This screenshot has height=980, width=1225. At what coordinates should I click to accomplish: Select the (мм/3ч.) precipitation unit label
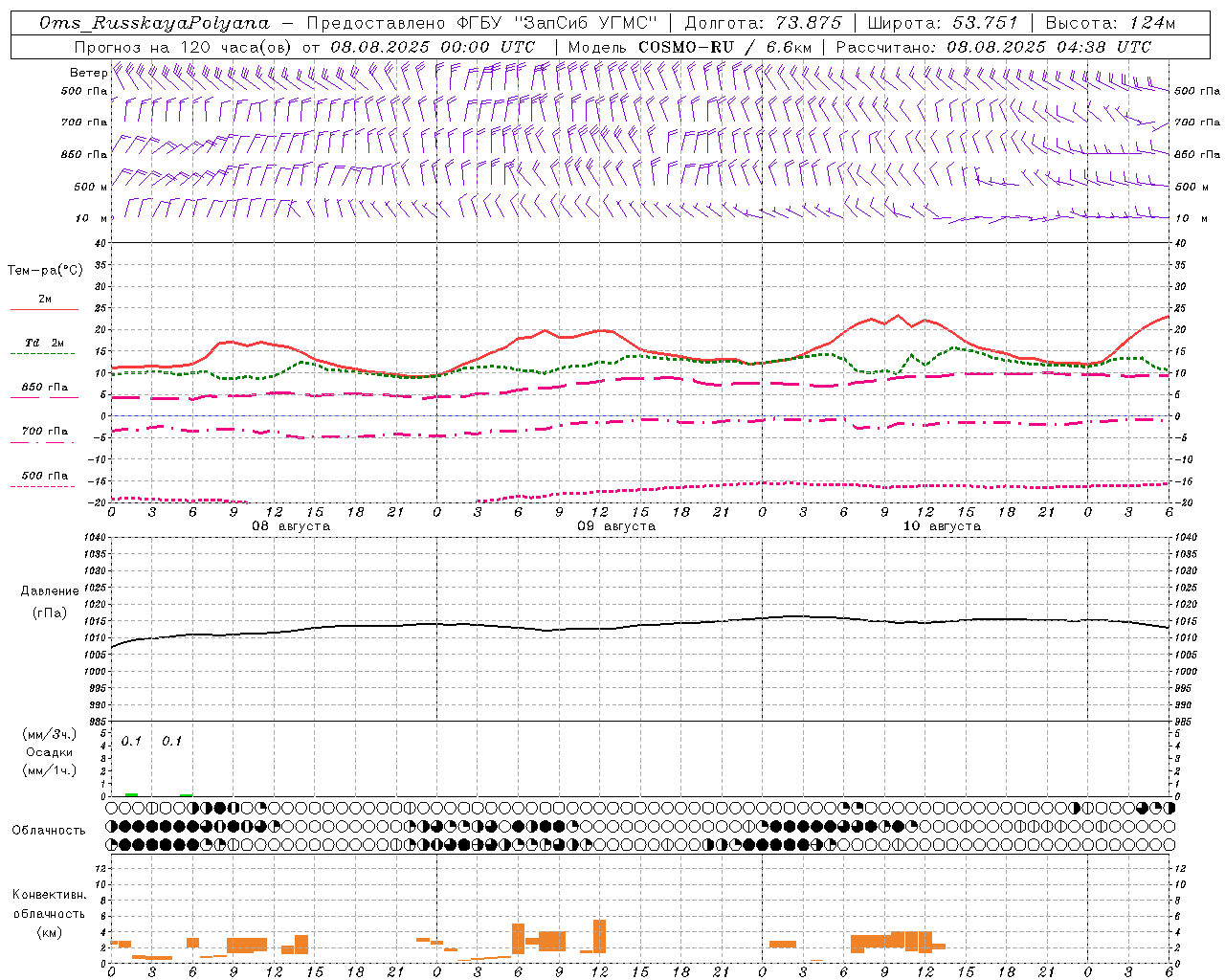(50, 735)
